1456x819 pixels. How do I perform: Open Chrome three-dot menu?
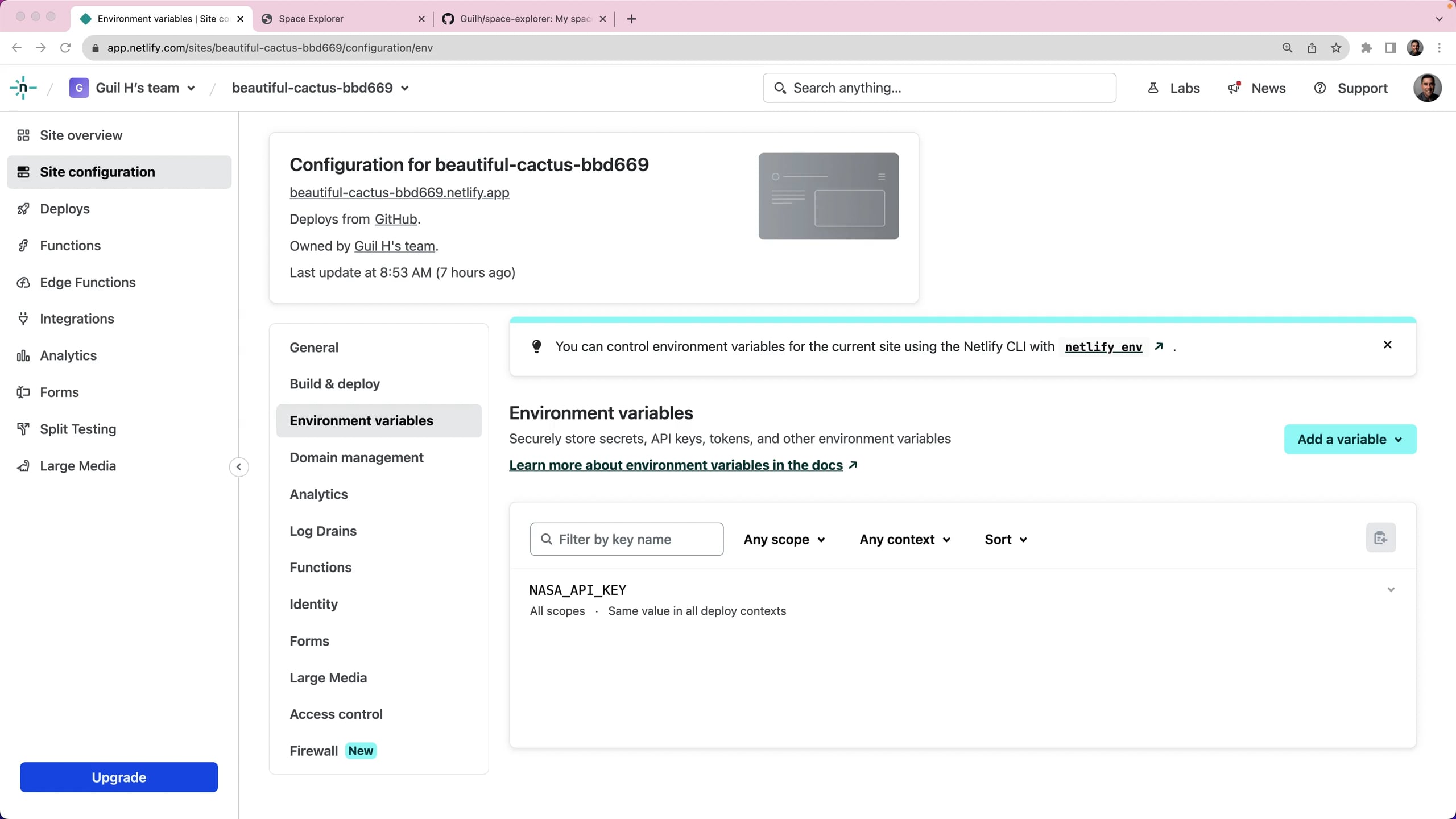point(1440,48)
